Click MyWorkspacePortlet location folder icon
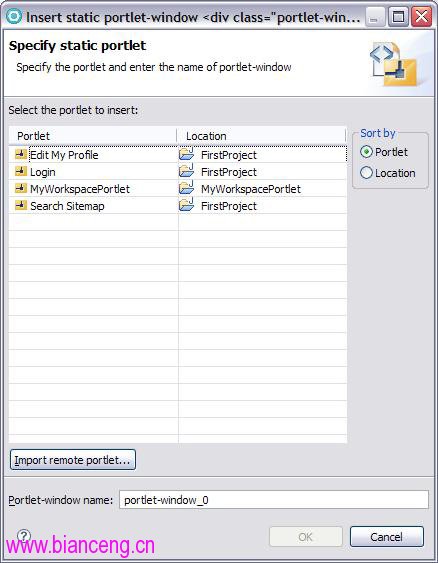 186,187
